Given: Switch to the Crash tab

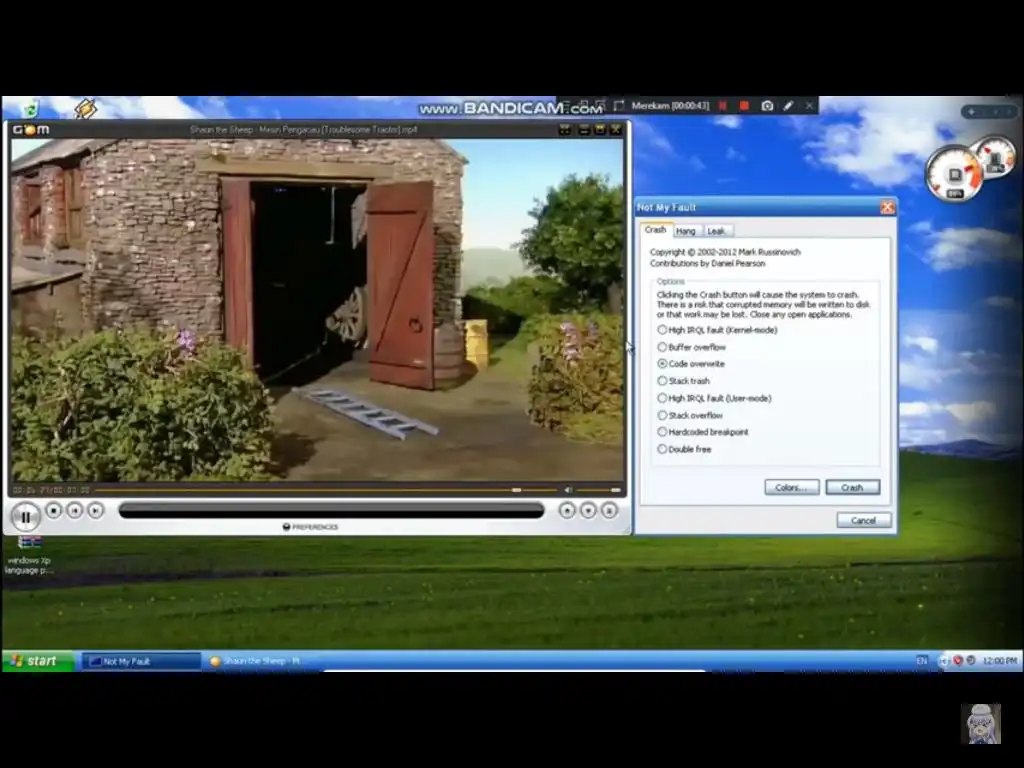Looking at the screenshot, I should (x=655, y=230).
